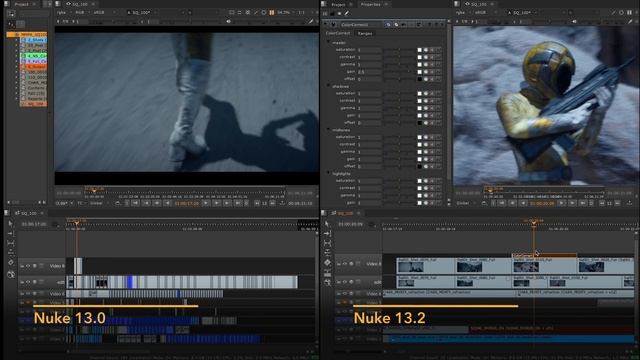This screenshot has height=360, width=640.
Task: Select the sq_100 timeline tab in Nuke 13.2
Action: tap(345, 213)
